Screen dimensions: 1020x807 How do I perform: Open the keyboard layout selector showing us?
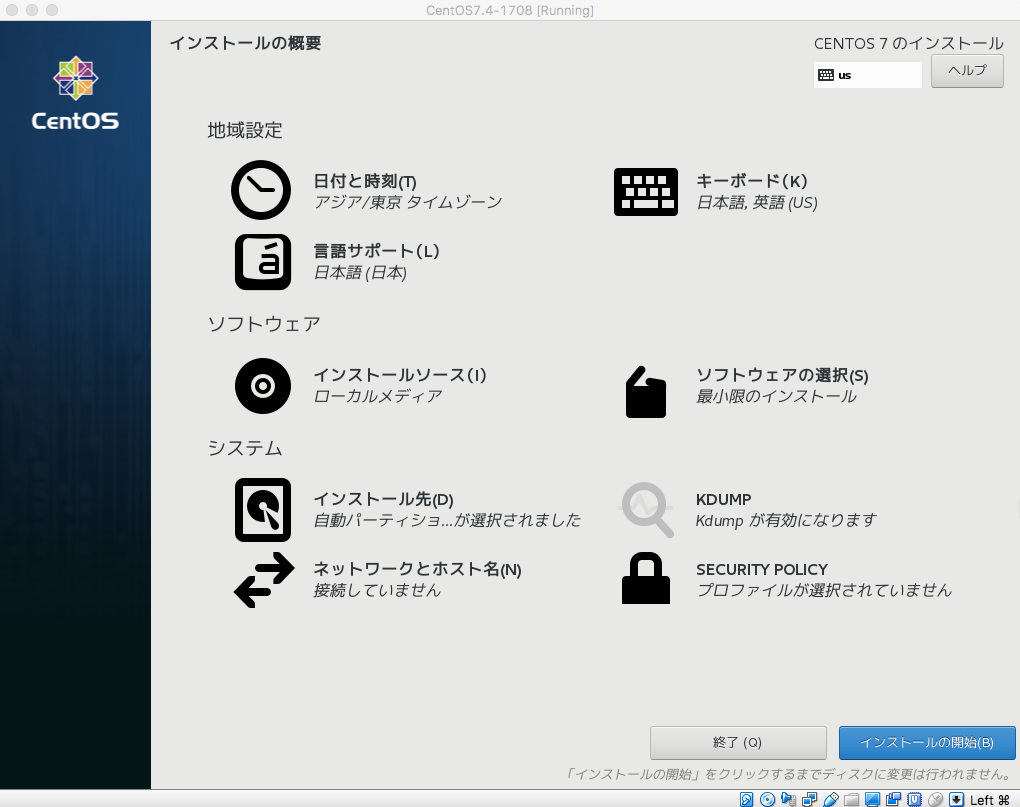coord(866,74)
